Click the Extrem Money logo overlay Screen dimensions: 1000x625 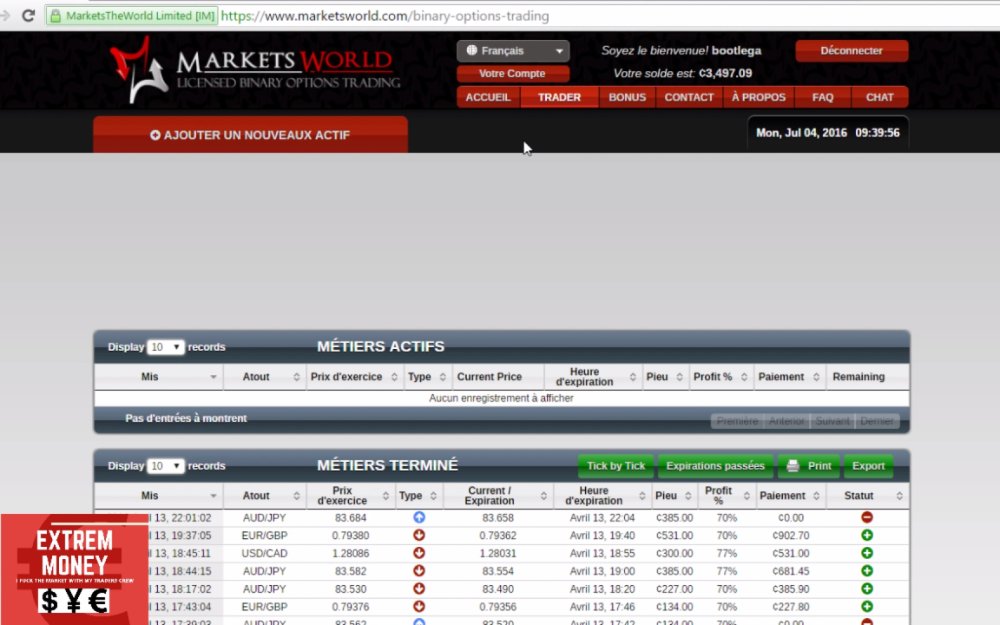coord(74,569)
